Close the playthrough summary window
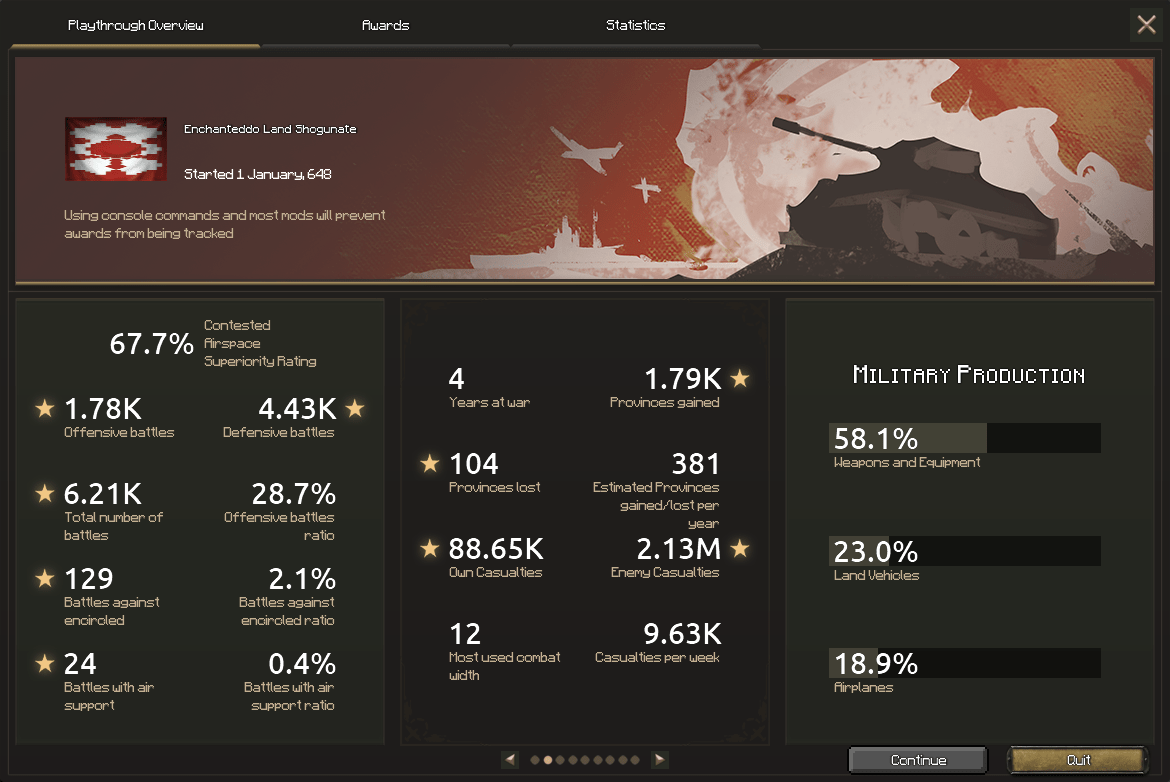1170x782 pixels. coord(1146,25)
